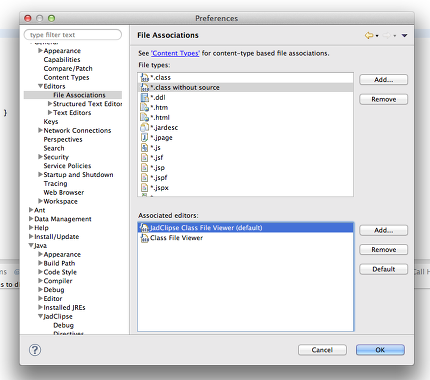
Task: Open Tracing preferences page
Action: tap(55, 184)
